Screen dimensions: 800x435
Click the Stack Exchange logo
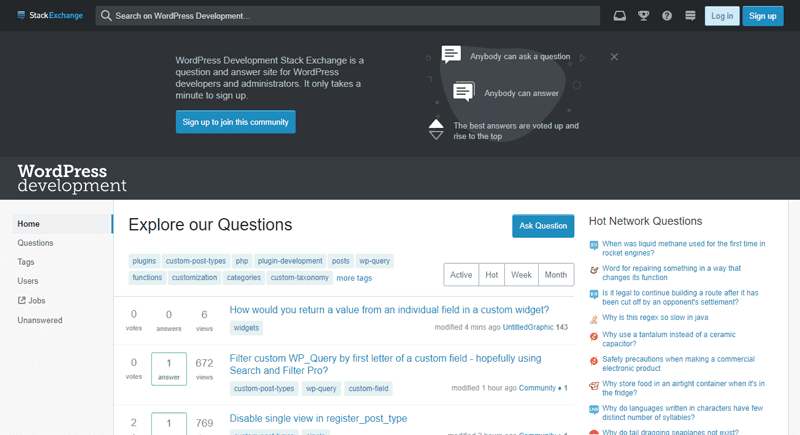click(49, 15)
